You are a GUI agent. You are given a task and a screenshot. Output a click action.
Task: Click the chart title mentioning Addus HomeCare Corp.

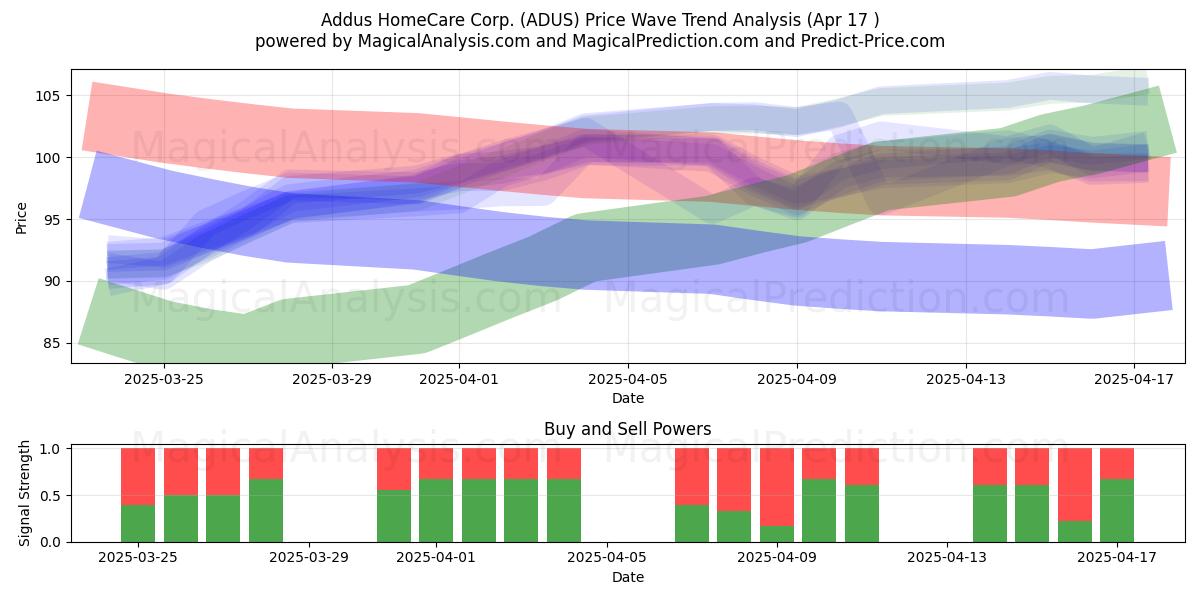600,19
